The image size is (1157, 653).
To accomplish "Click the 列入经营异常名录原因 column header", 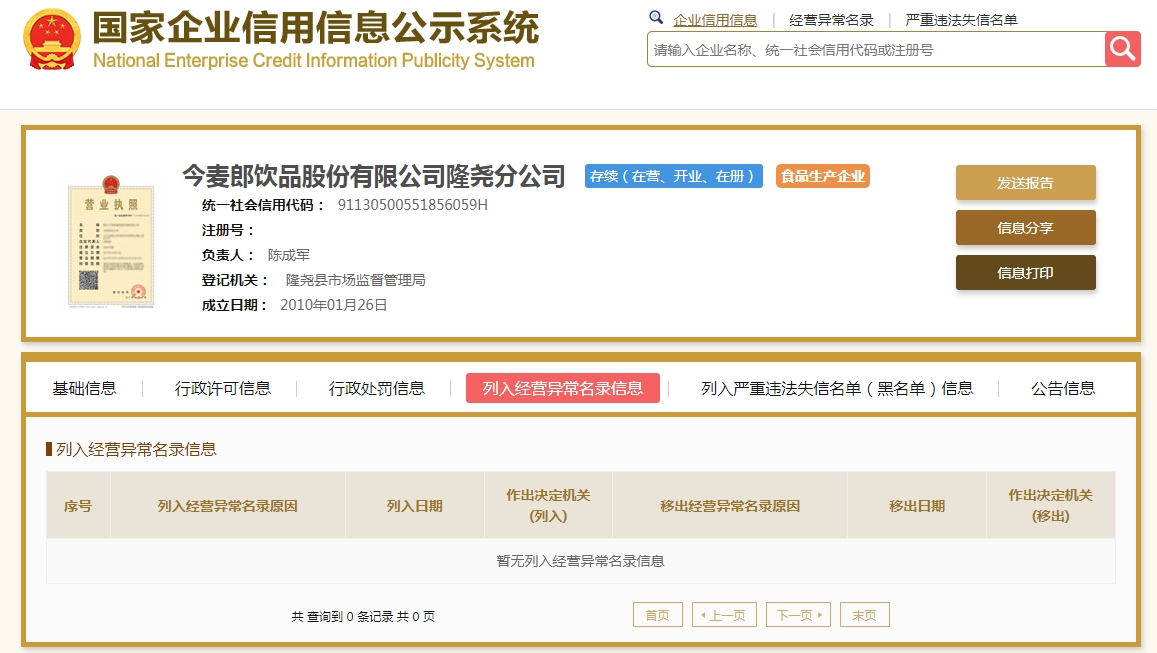I will pos(227,506).
